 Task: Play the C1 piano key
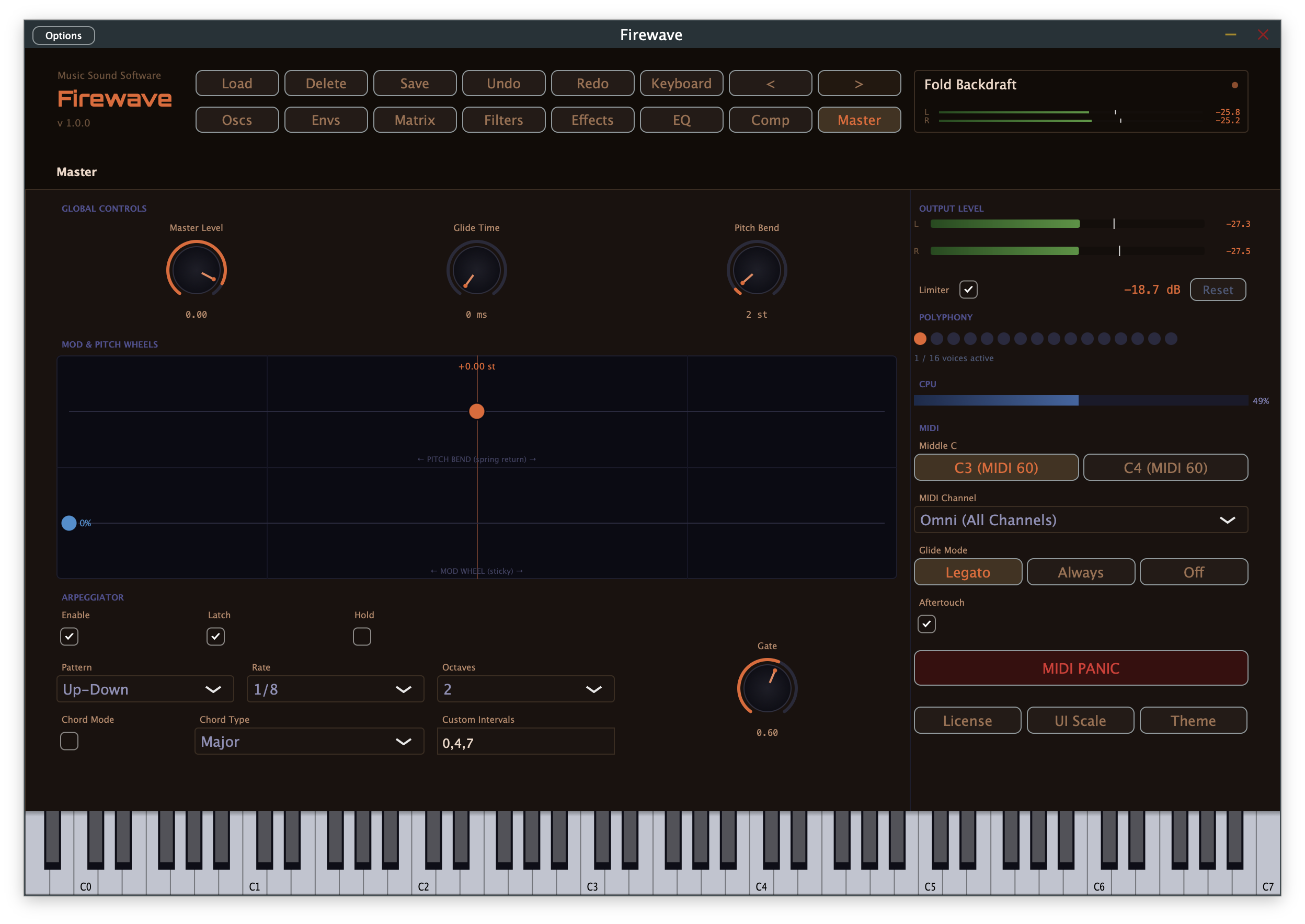pos(255,881)
